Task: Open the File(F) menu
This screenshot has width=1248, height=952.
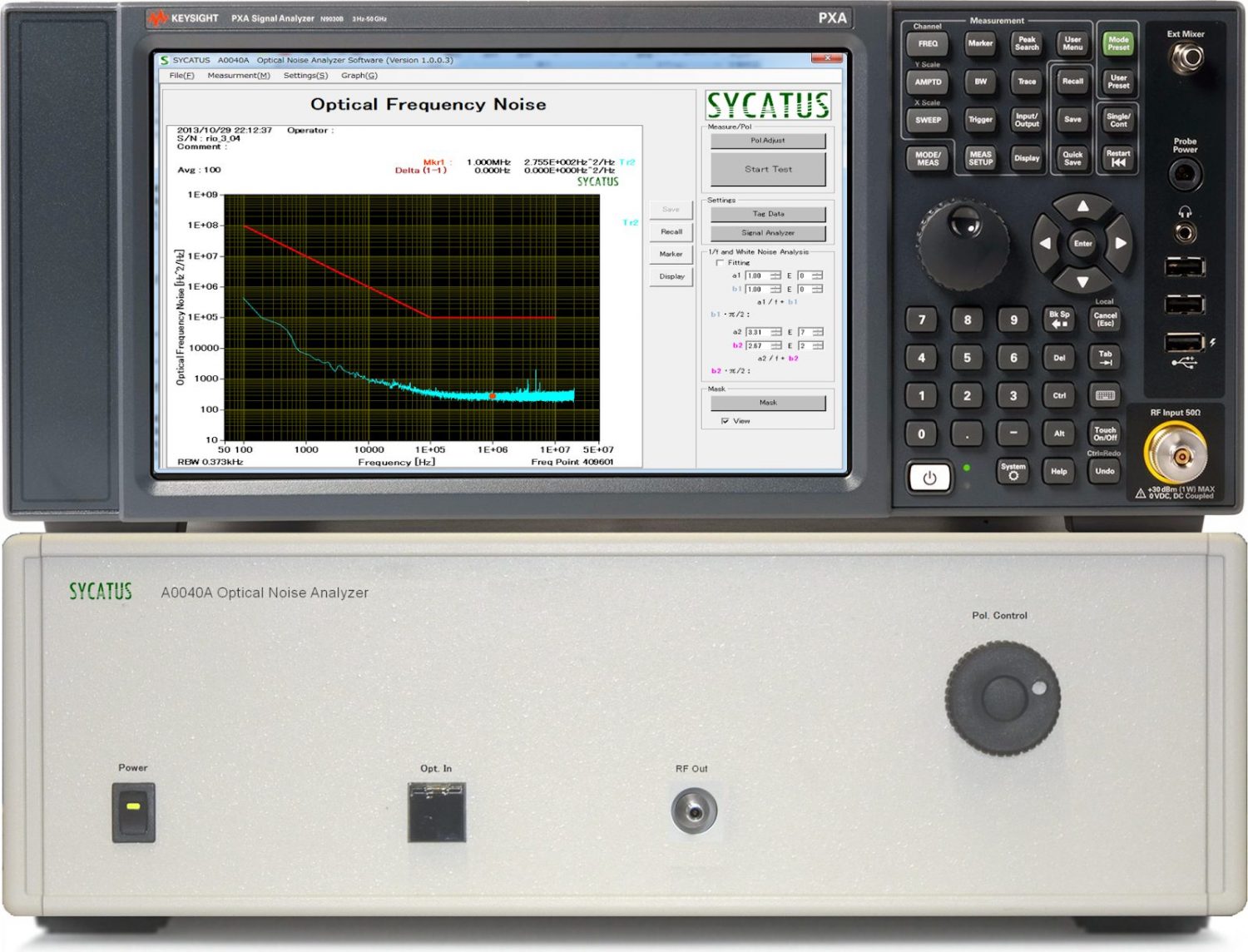Action: 181,76
